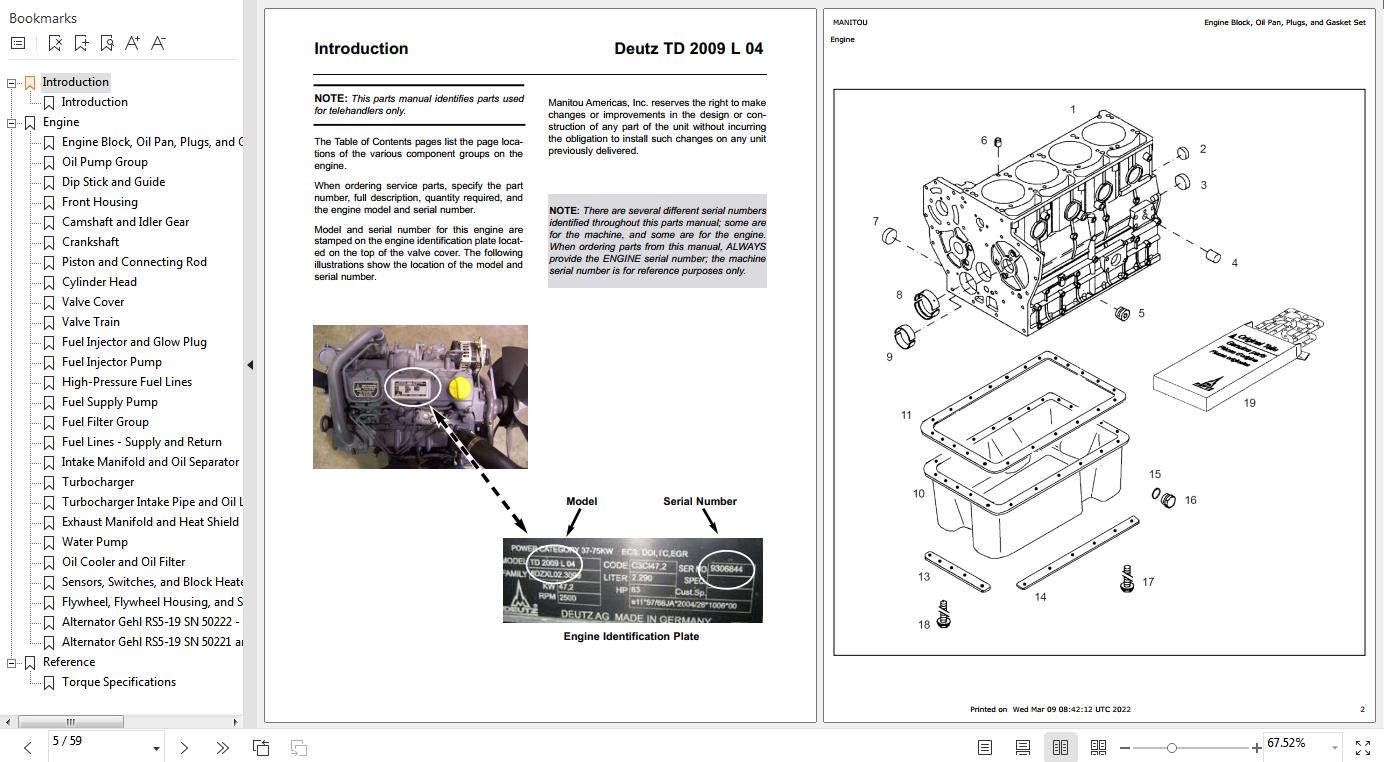Open Camshaft and Idler Gear bookmark
The image size is (1384, 762).
125,222
